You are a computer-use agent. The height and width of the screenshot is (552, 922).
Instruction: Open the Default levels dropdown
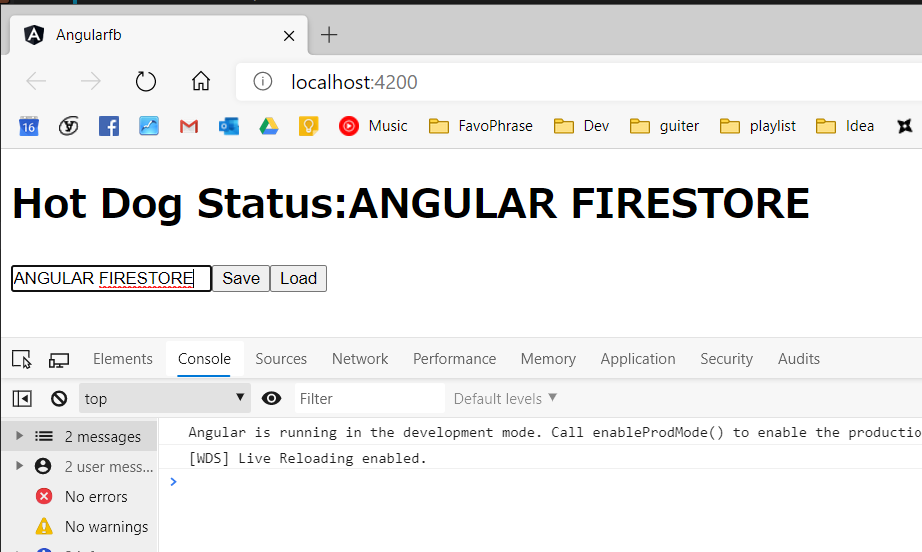click(505, 399)
